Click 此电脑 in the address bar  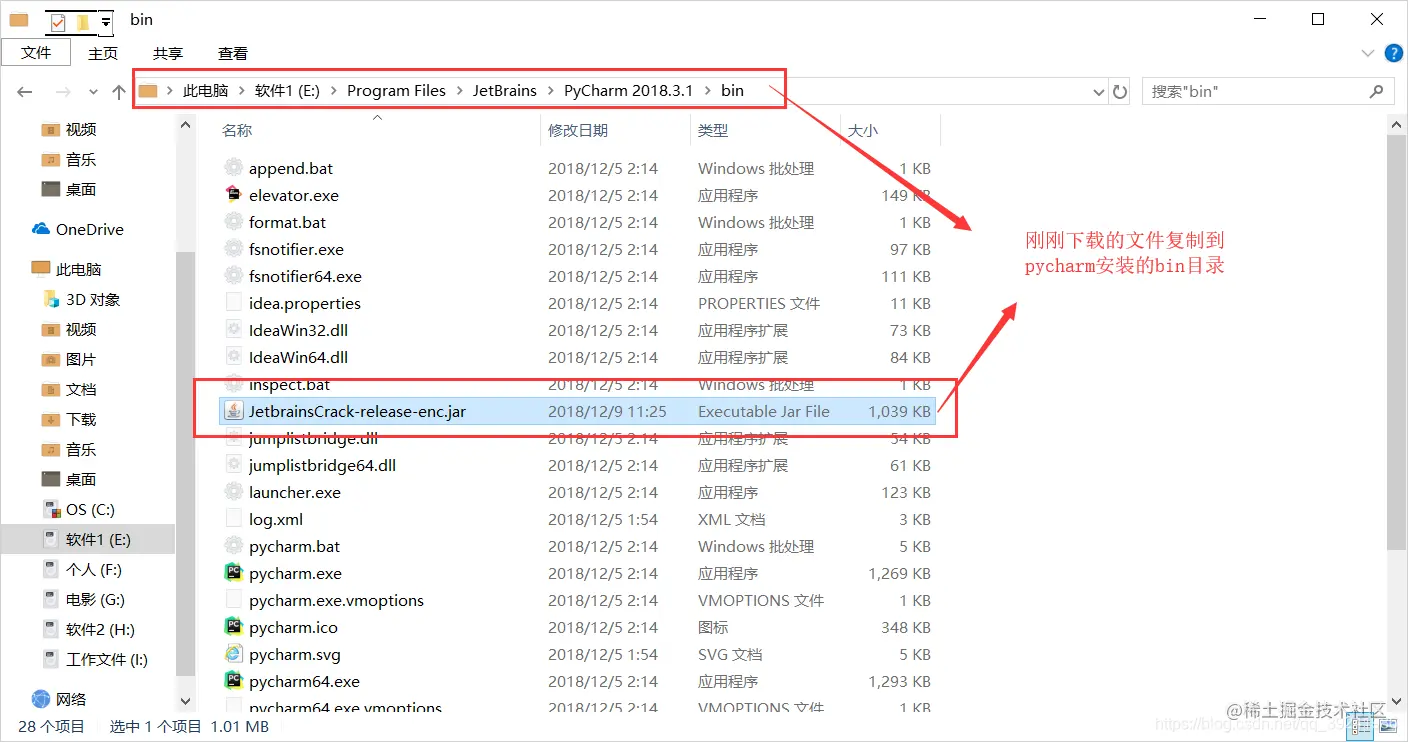coord(205,90)
